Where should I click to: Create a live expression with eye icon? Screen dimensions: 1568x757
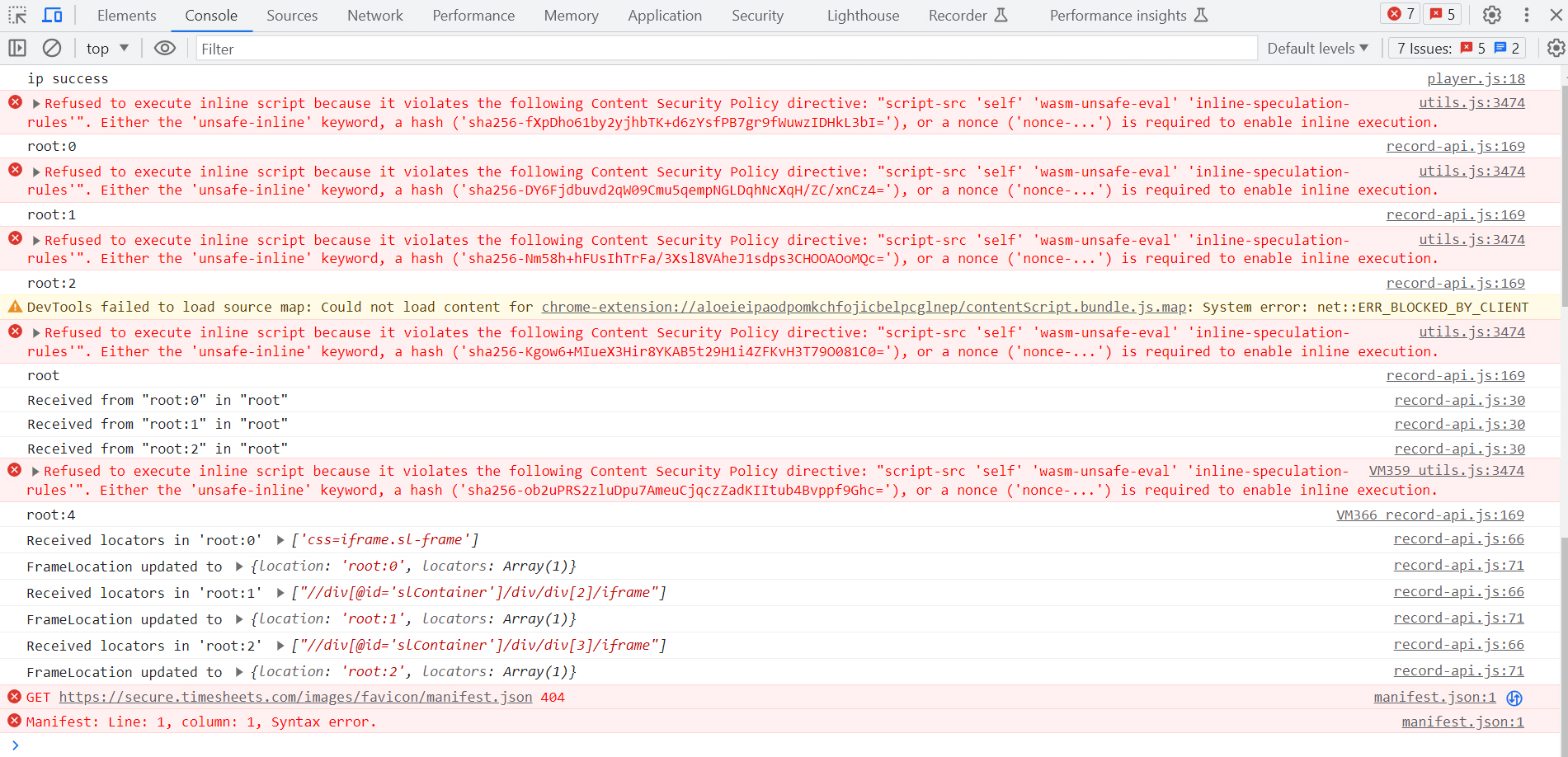[x=165, y=49]
